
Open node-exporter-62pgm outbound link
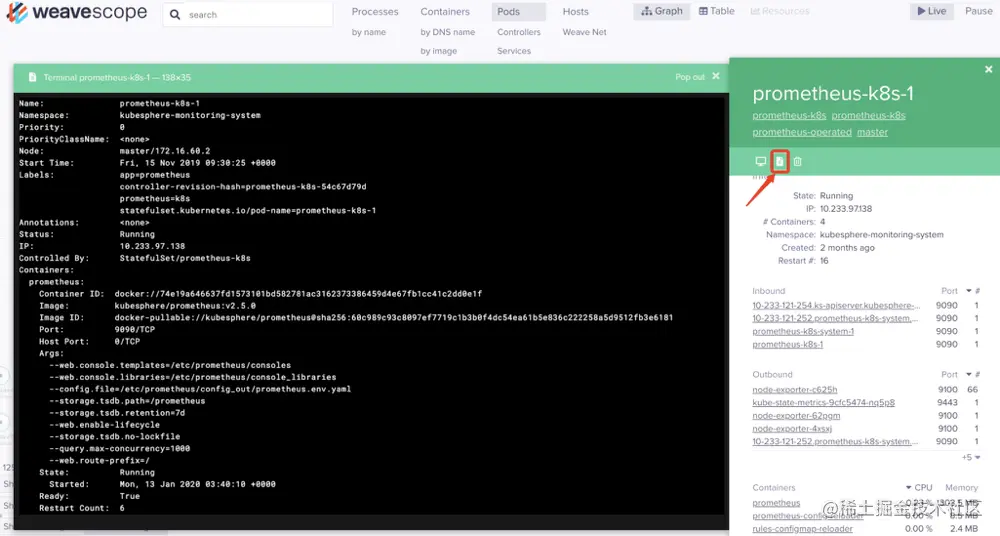(796, 415)
